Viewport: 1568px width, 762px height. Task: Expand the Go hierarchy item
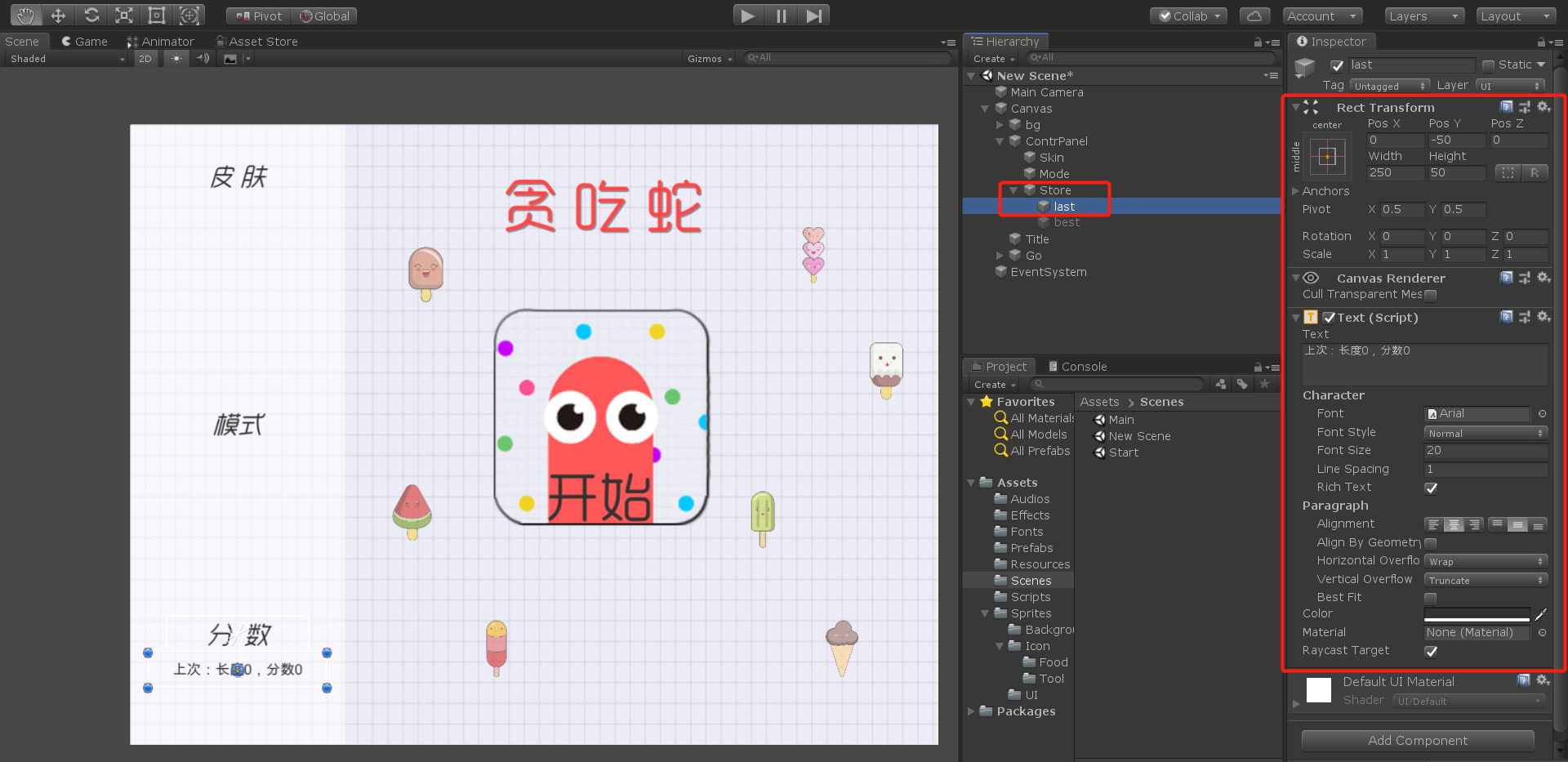pos(1000,256)
